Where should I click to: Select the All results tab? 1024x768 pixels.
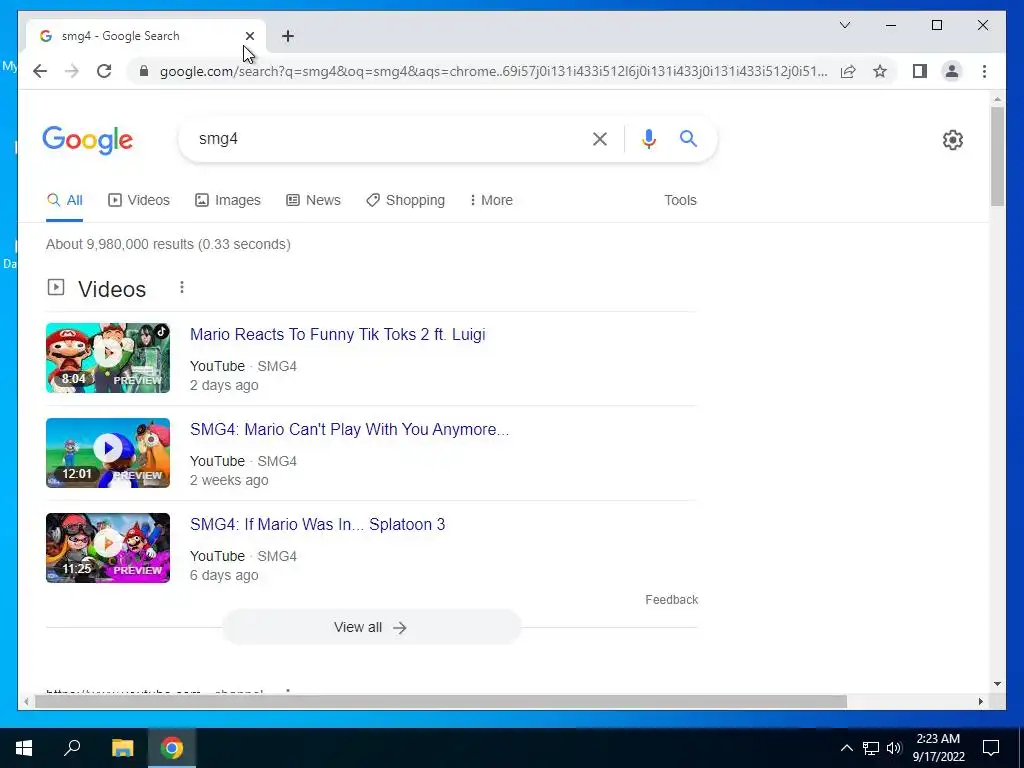[65, 200]
